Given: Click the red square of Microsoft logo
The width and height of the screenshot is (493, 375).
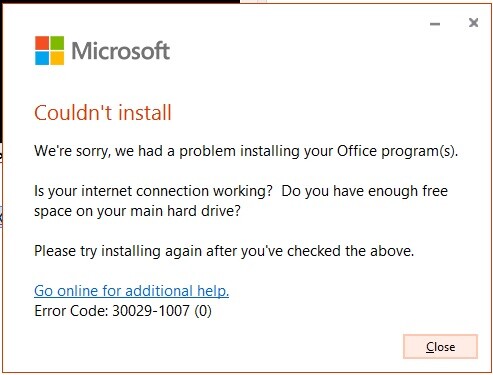Looking at the screenshot, I should 42,43.
